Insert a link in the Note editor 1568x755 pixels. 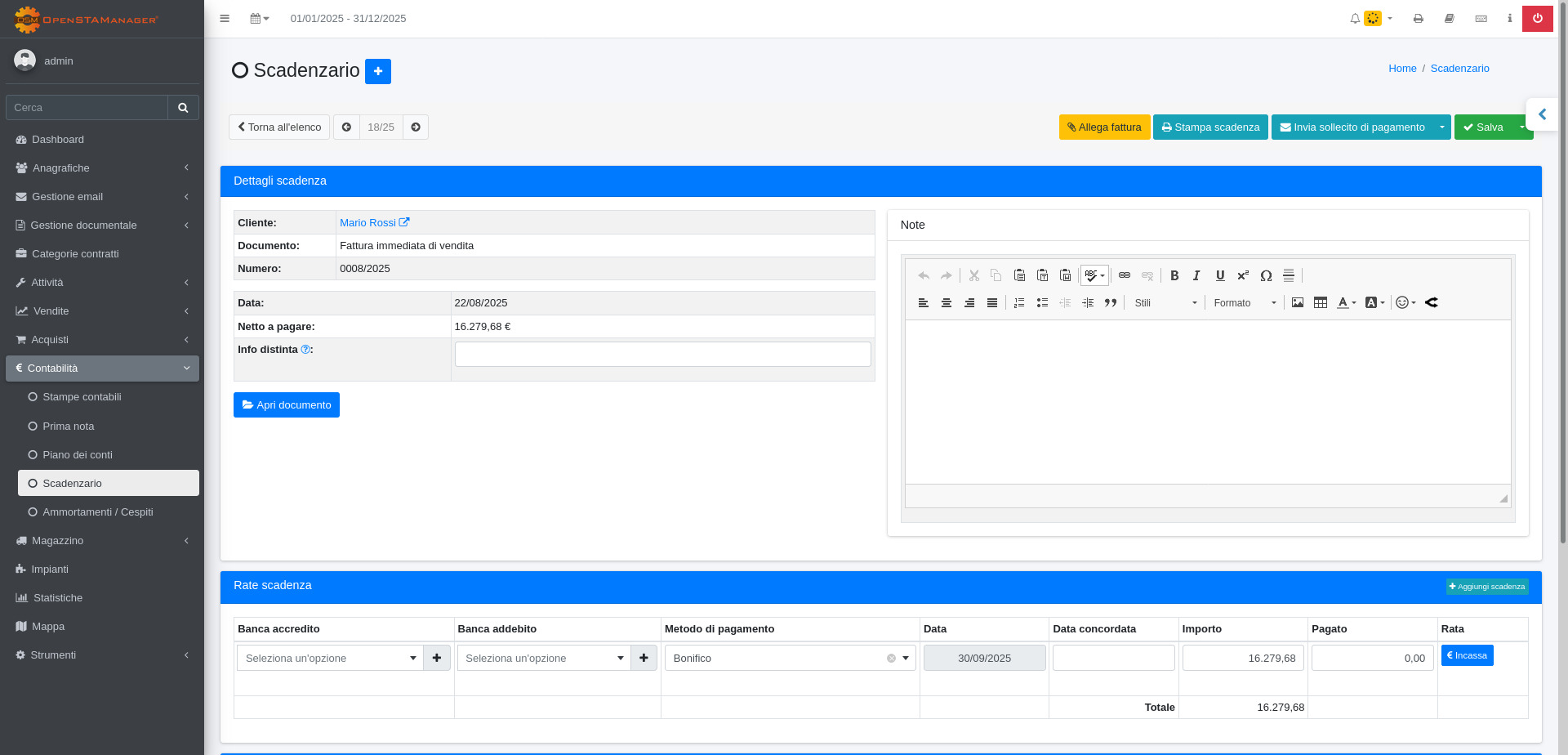(1125, 275)
